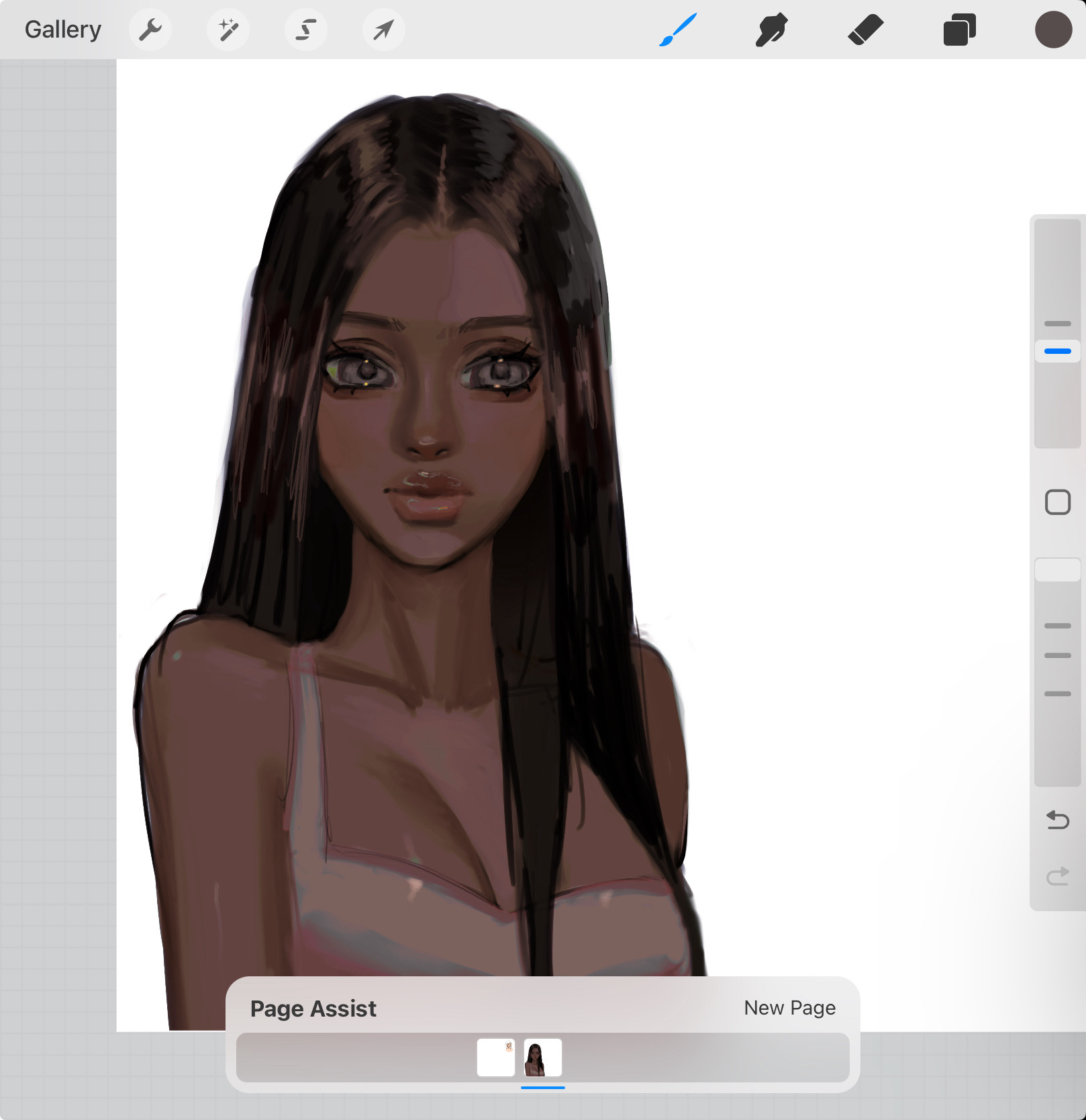Activate the Transform arrow tool
The width and height of the screenshot is (1086, 1120).
pos(383,30)
